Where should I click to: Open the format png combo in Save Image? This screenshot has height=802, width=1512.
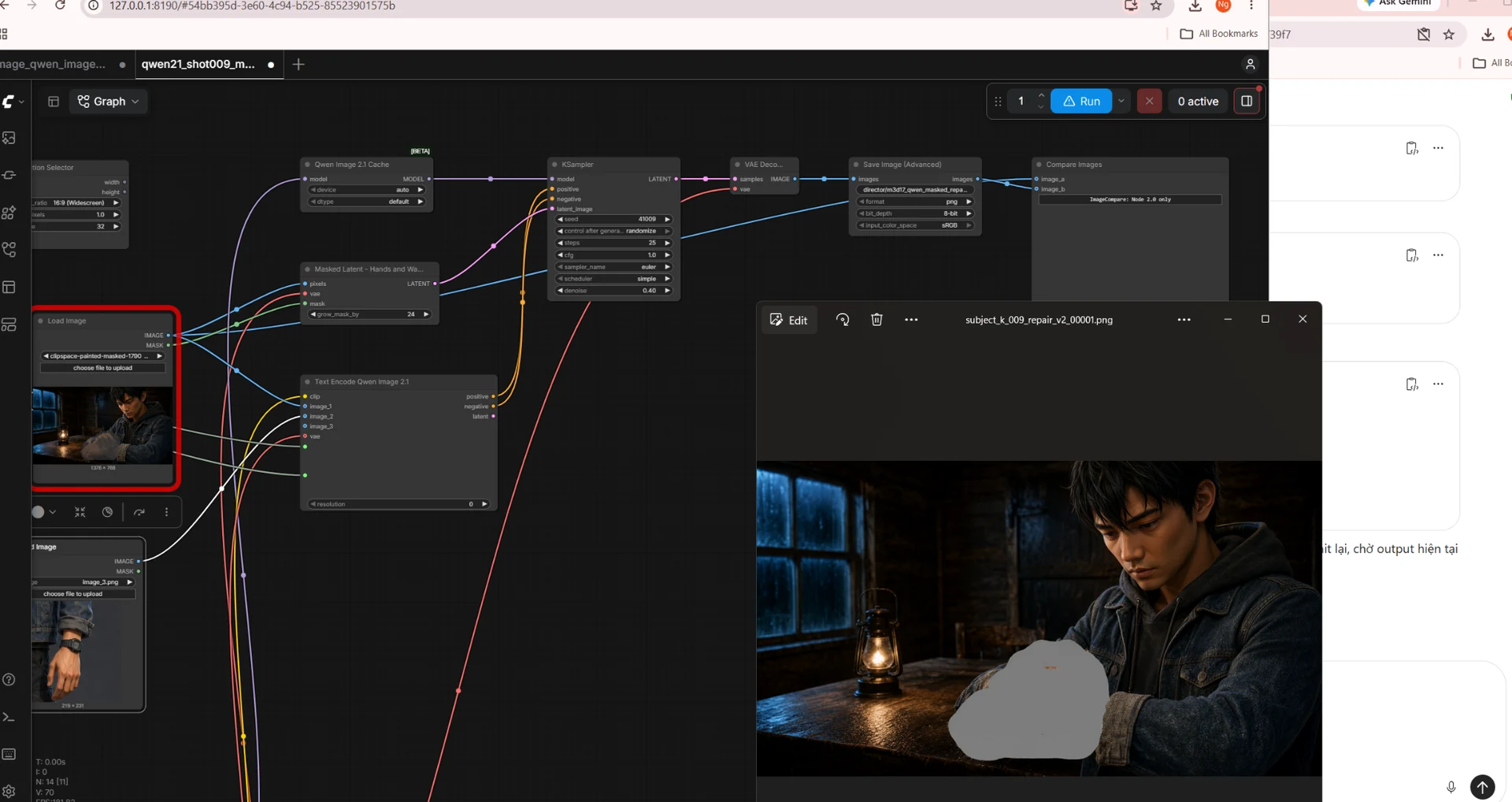pyautogui.click(x=915, y=202)
